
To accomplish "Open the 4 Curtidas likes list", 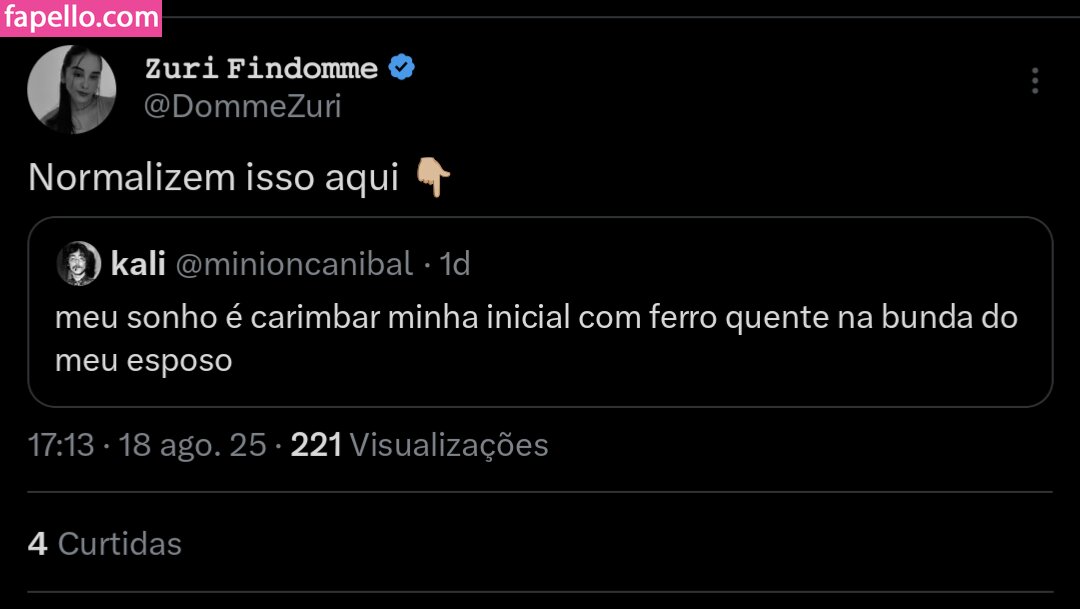I will pos(105,544).
